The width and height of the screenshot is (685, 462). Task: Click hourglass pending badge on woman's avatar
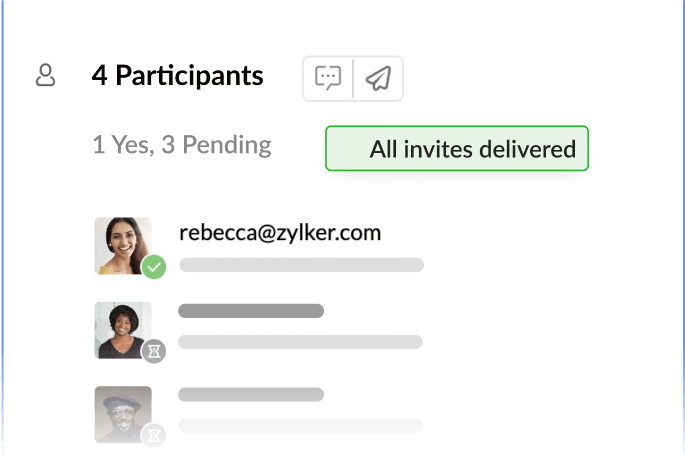pyautogui.click(x=154, y=351)
